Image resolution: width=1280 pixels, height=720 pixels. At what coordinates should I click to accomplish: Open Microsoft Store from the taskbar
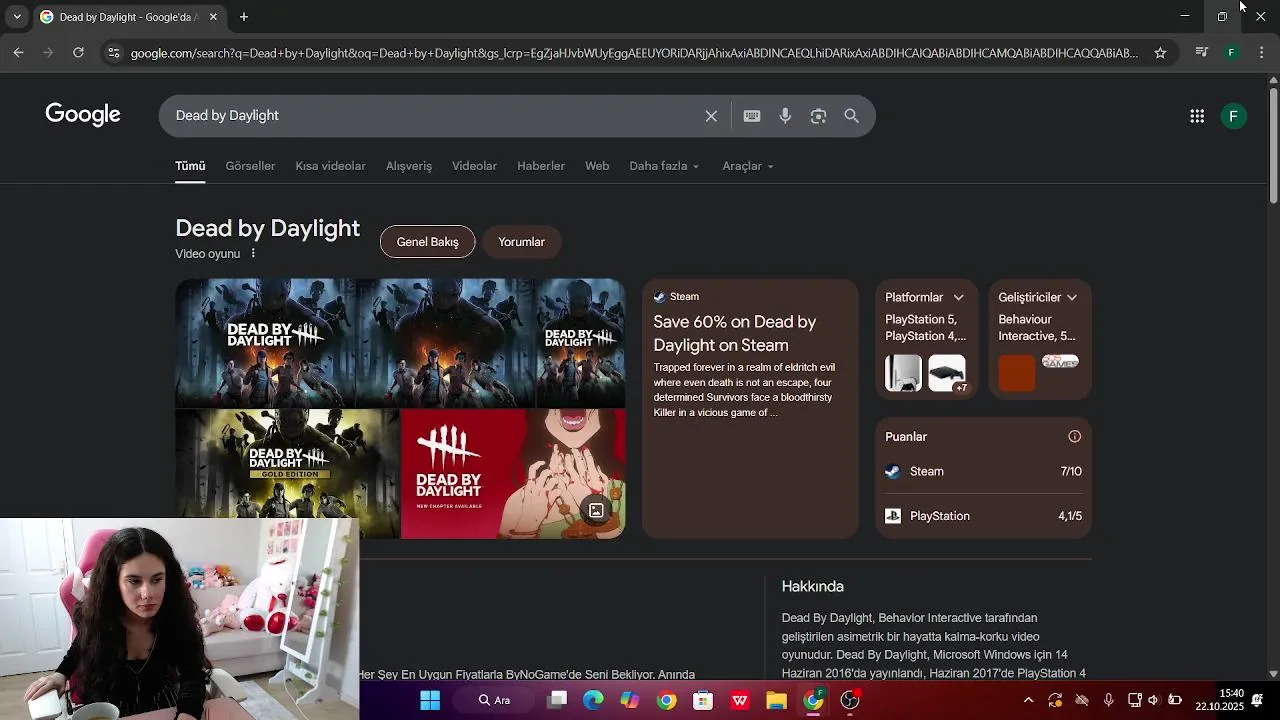click(703, 700)
